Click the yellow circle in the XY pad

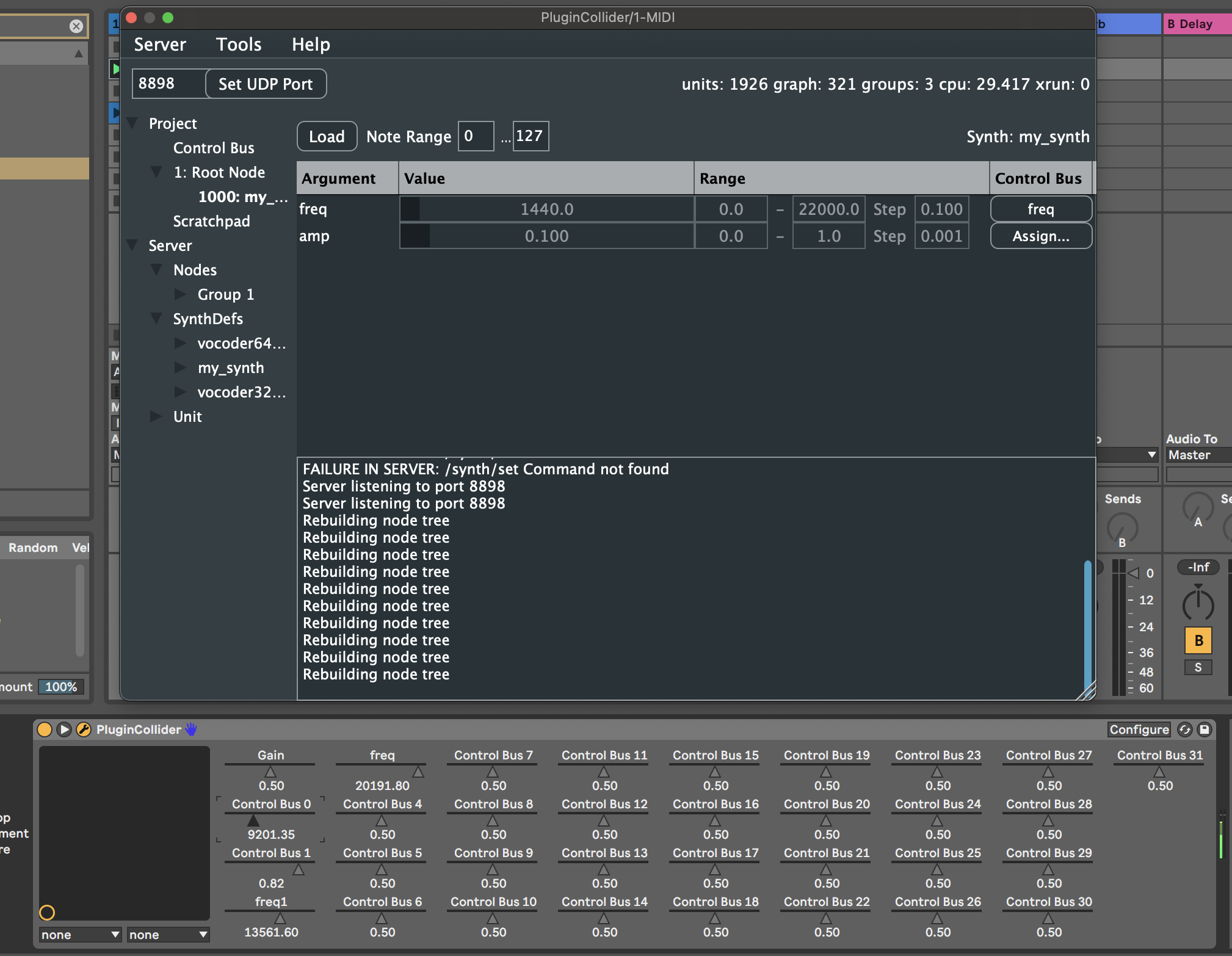[47, 913]
